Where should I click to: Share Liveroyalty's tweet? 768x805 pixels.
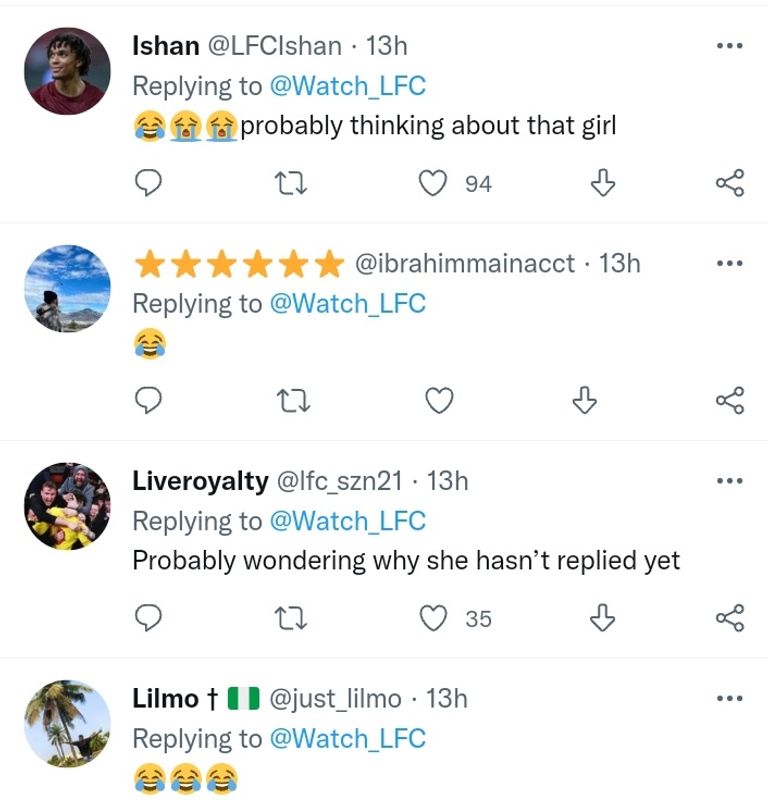(x=730, y=619)
